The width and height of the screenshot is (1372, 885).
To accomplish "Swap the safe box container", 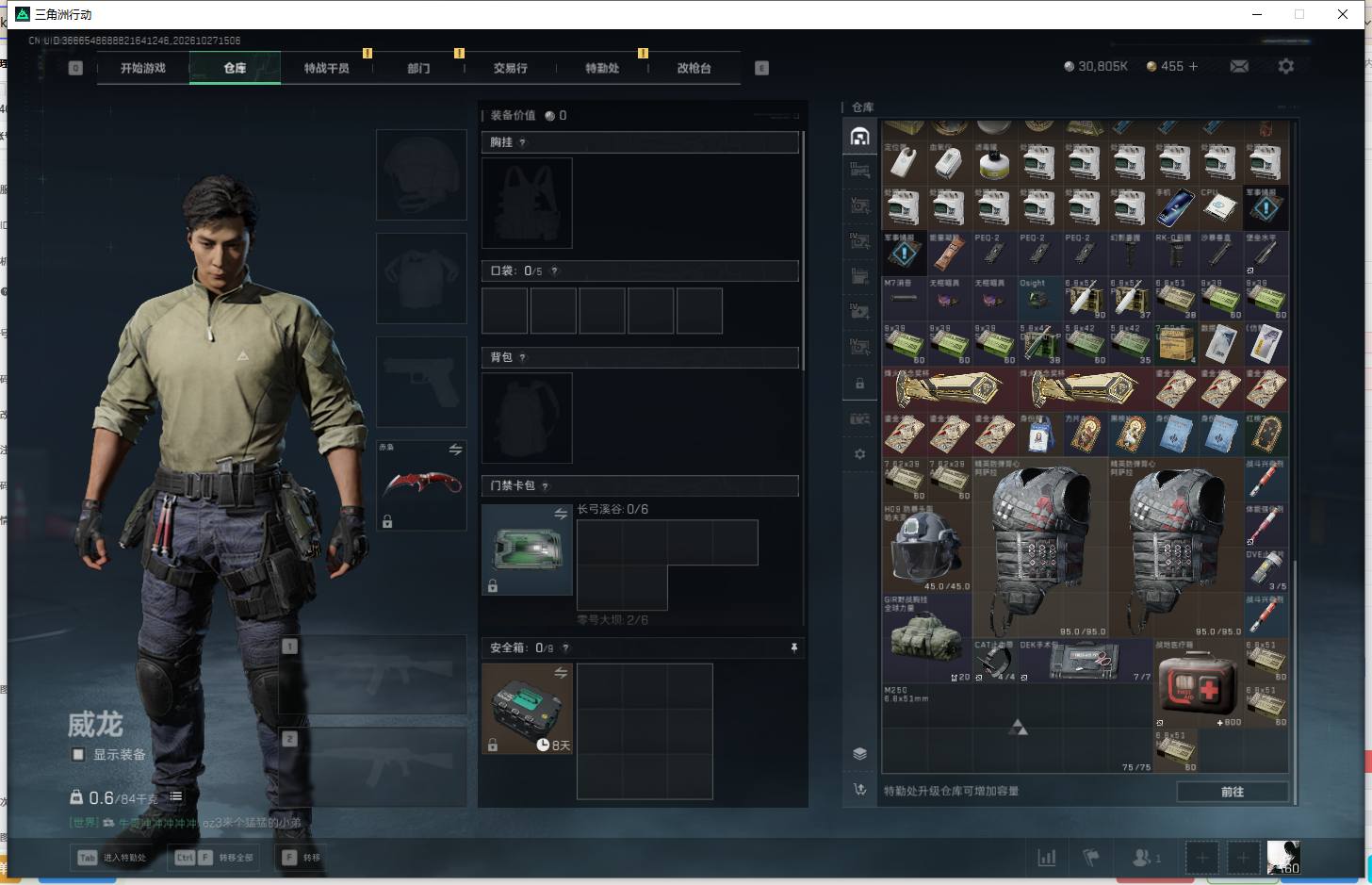I will [x=561, y=673].
